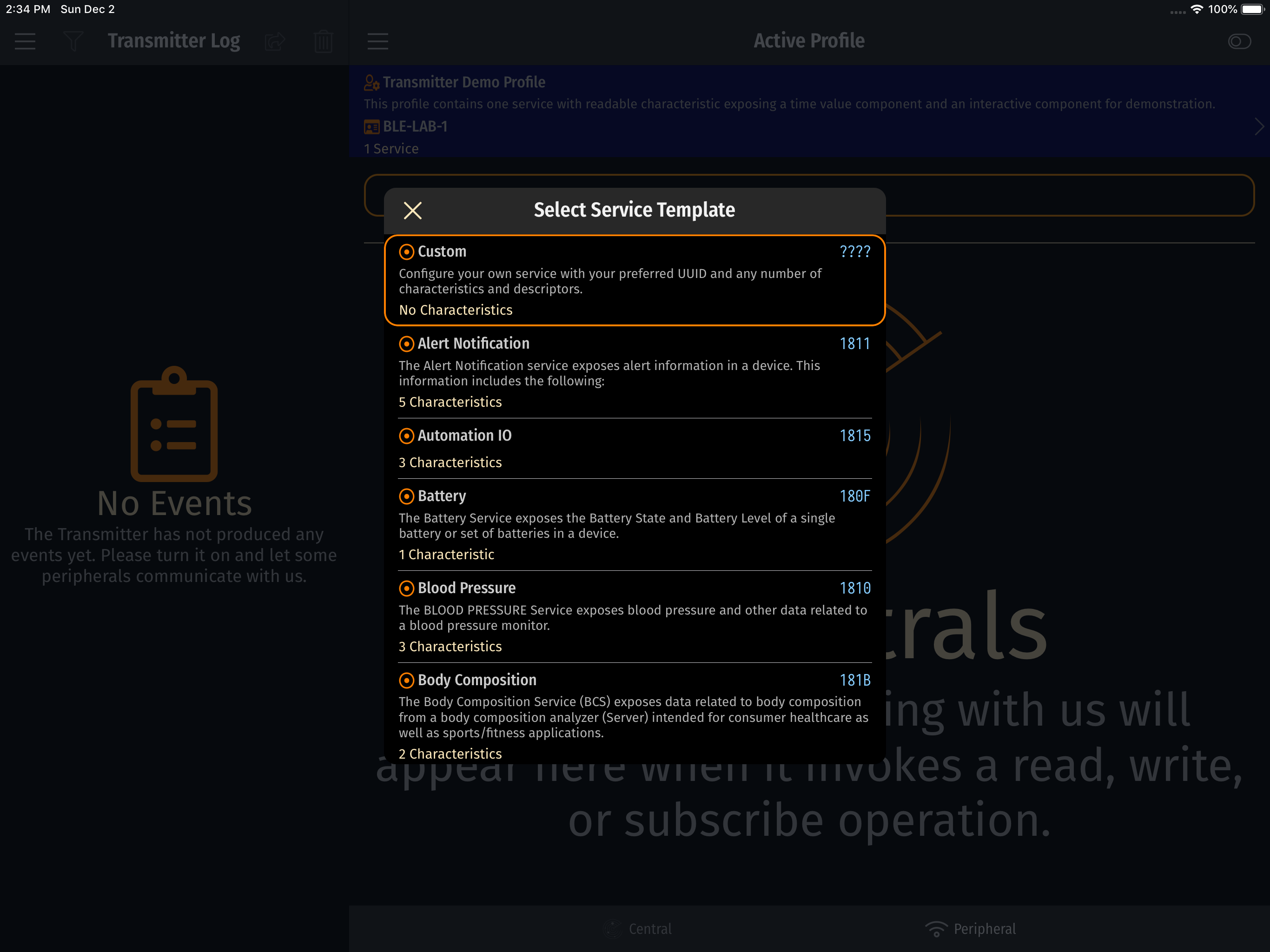The height and width of the screenshot is (952, 1270).
Task: Click the filter funnel icon
Action: pos(73,41)
